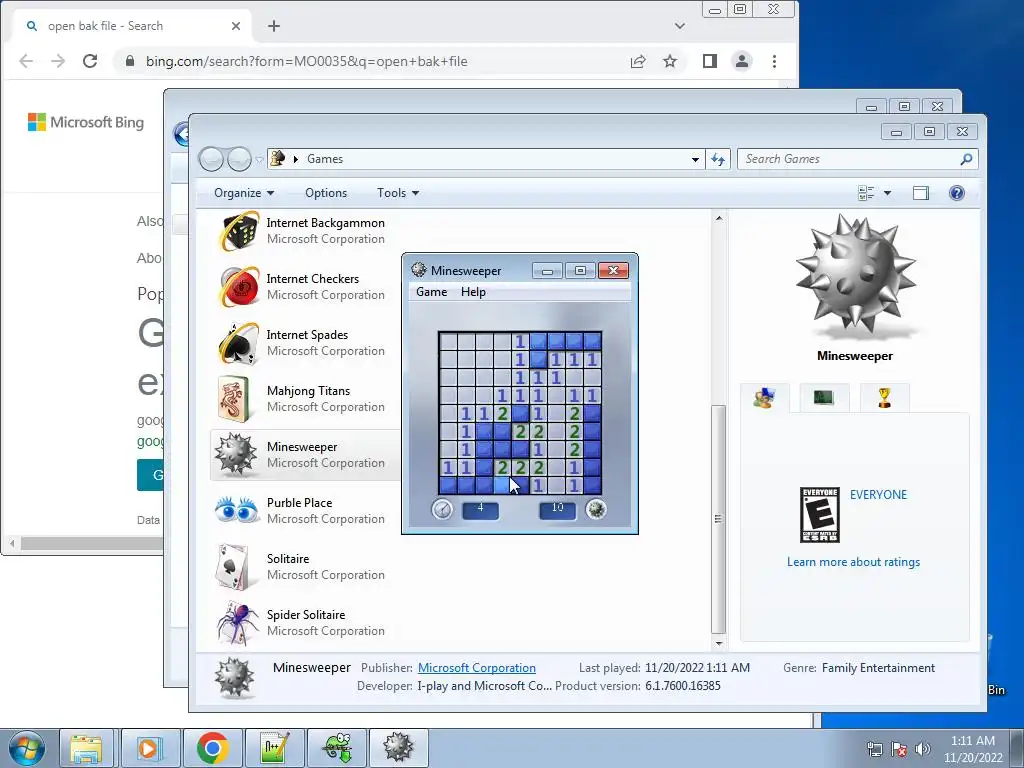Click Learn more about ratings link
Viewport: 1024px width, 768px height.
tap(853, 562)
